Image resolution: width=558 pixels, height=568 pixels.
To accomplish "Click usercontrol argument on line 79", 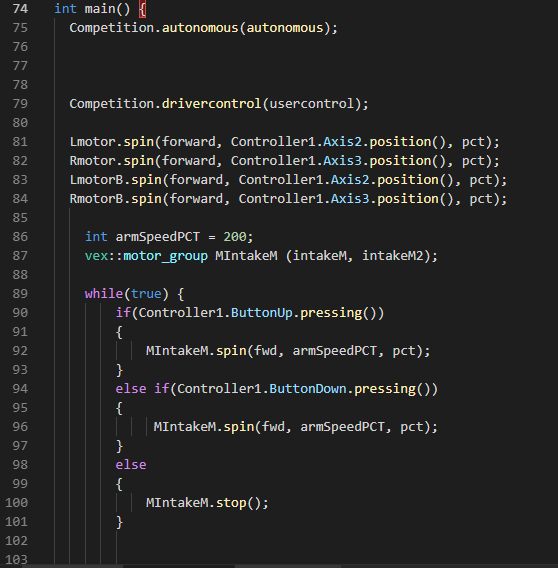I will 312,104.
